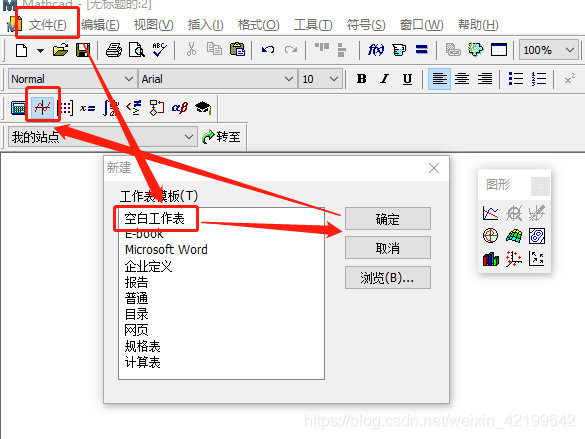Screen dimensions: 585x439
Task: Click the Calculate equals icon
Action: point(422,50)
